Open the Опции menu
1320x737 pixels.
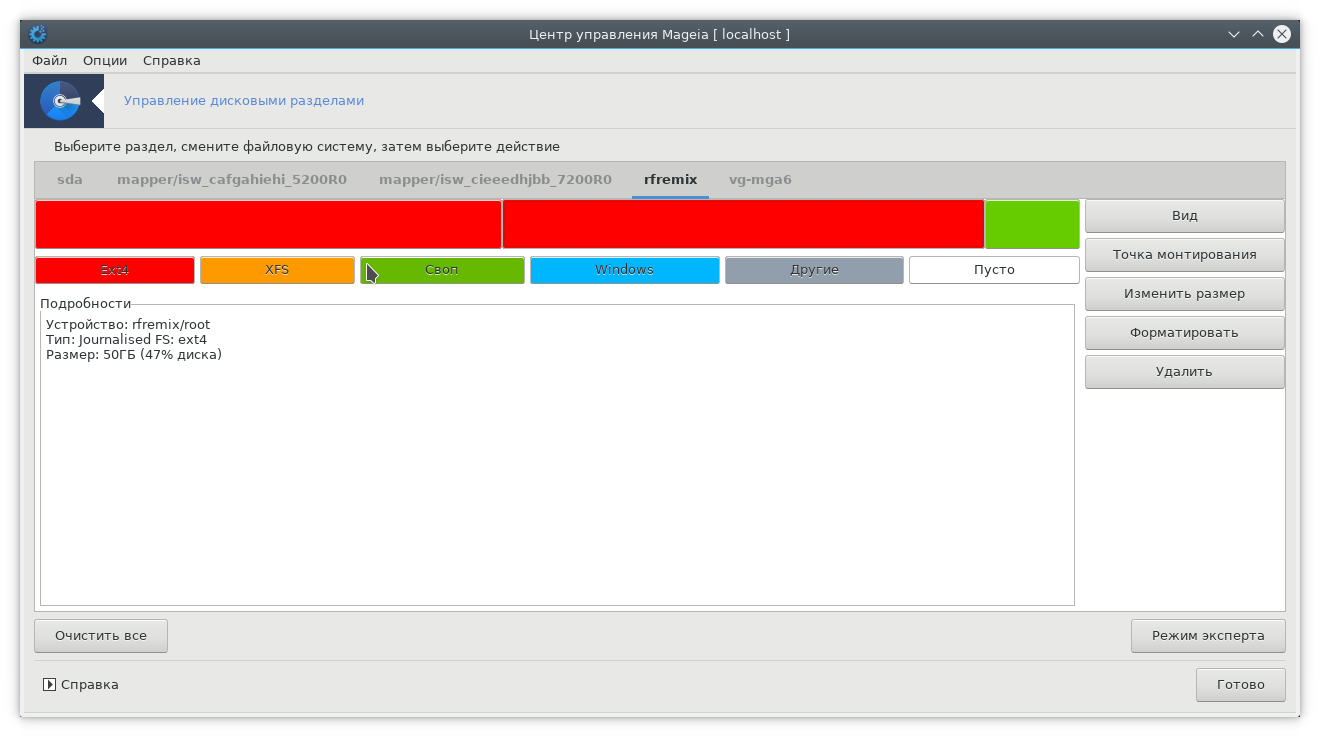click(x=105, y=60)
